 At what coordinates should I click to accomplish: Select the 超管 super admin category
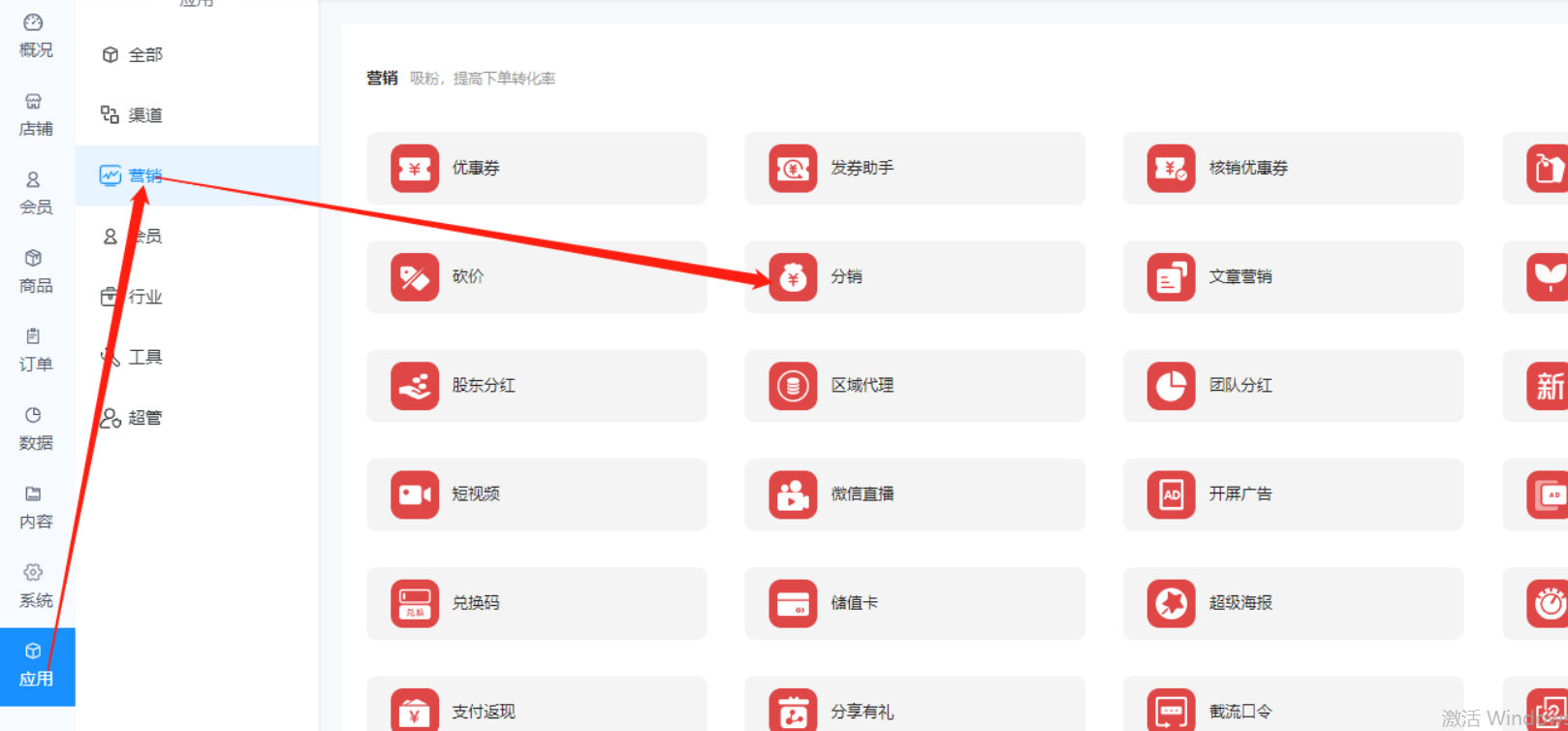click(x=197, y=418)
